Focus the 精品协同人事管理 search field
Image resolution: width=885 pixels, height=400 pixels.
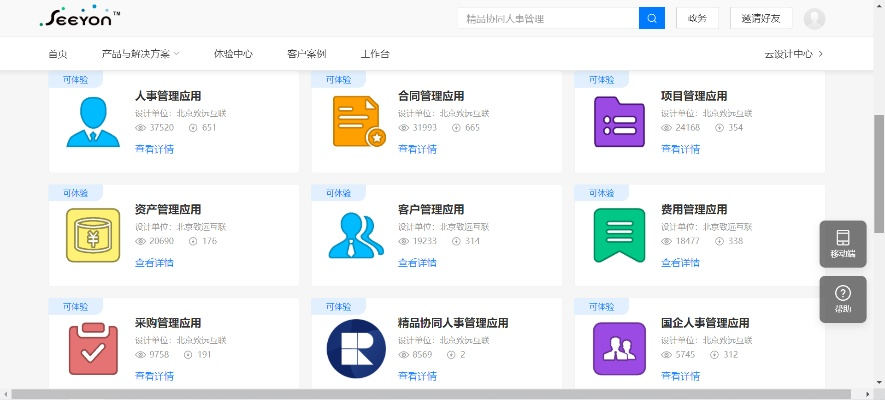point(547,18)
